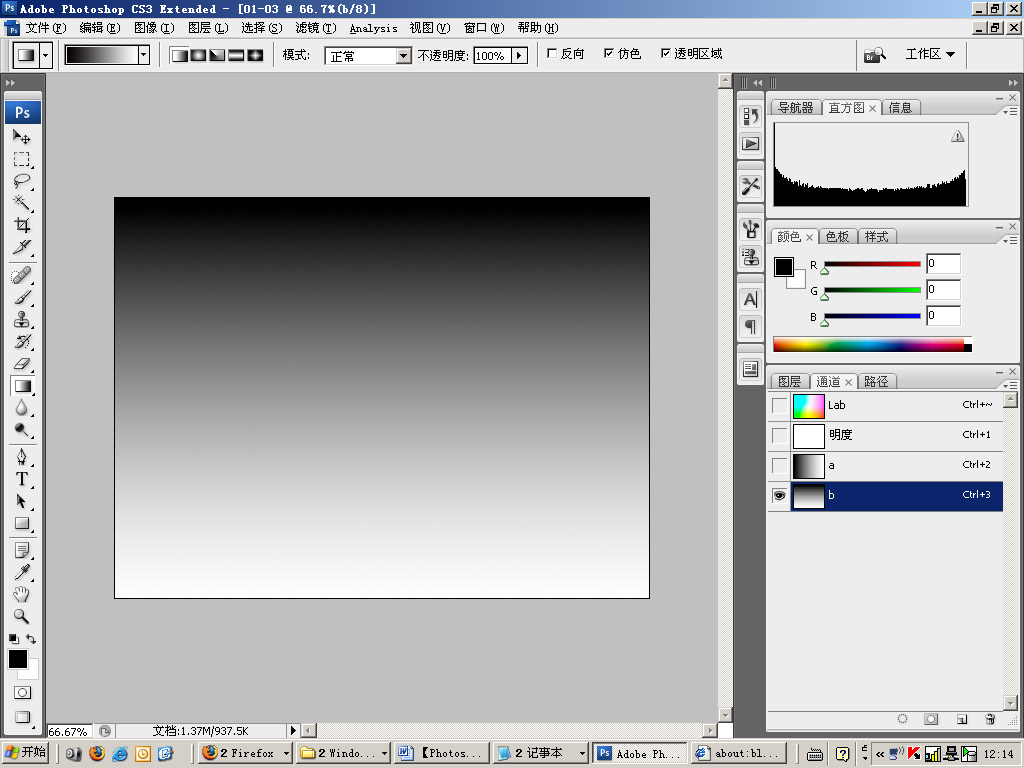Expand the 工作区 workspace menu
Viewport: 1024px width, 768px height.
coord(930,54)
